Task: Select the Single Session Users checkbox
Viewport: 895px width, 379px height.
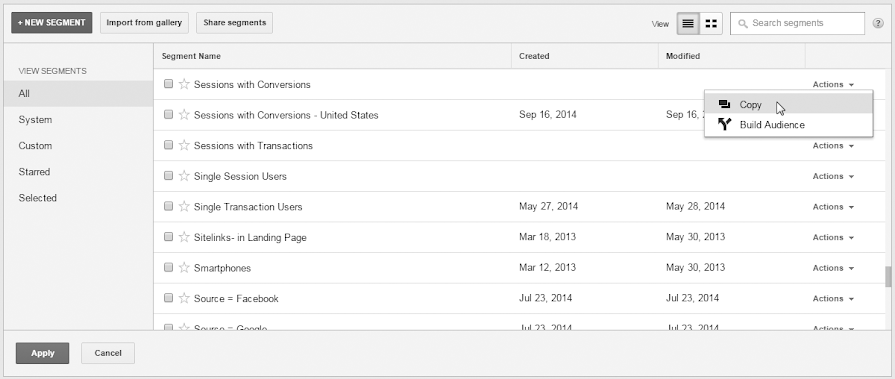Action: (x=168, y=176)
